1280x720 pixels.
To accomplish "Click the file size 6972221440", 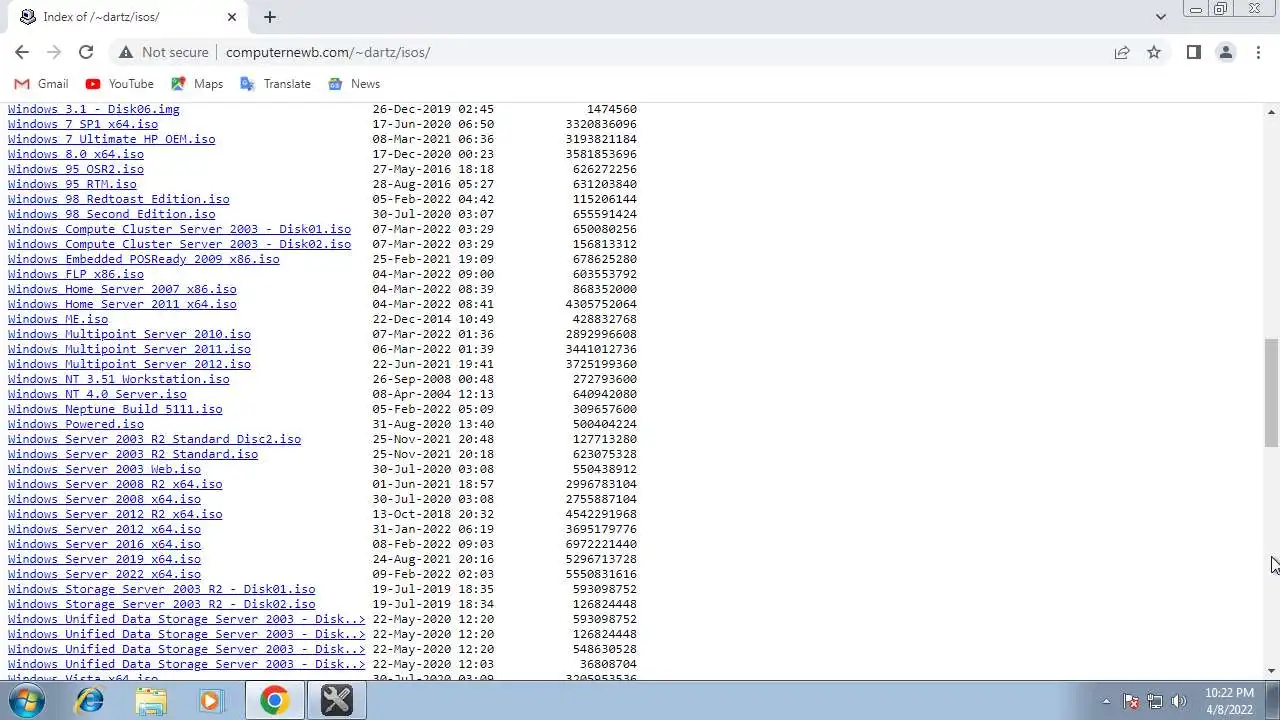I will pos(601,544).
